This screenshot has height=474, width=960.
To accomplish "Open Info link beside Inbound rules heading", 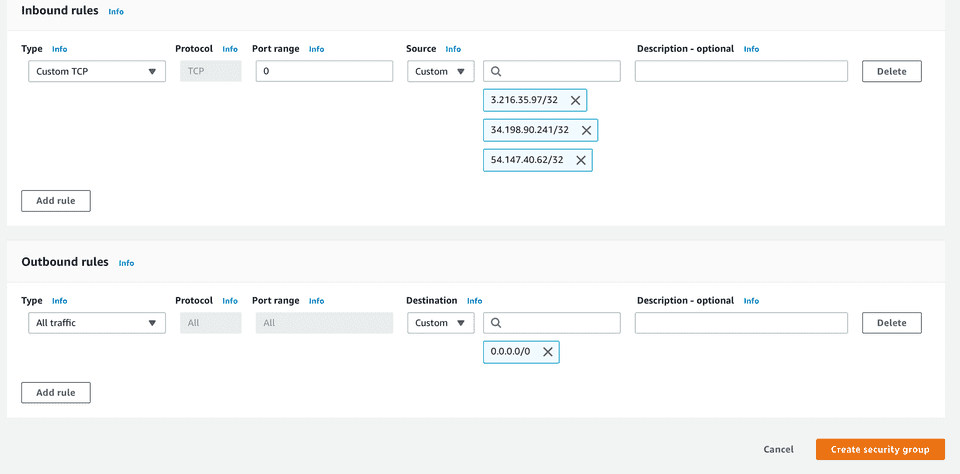I will (116, 11).
